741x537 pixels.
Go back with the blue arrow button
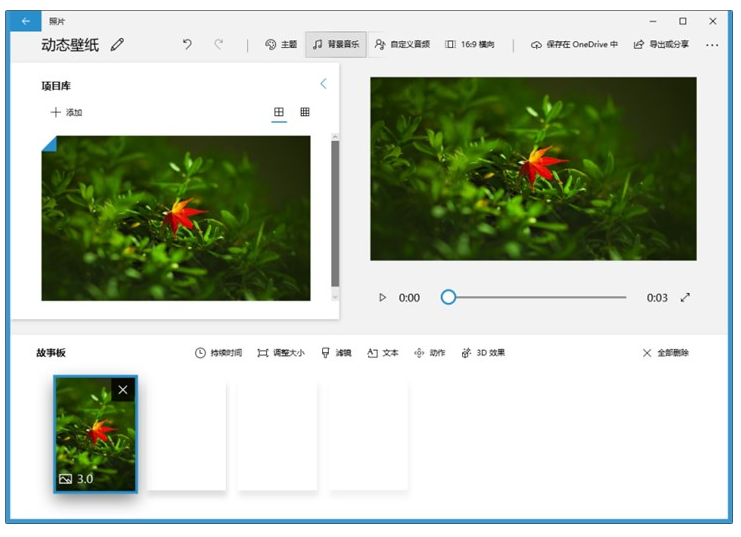pyautogui.click(x=26, y=21)
